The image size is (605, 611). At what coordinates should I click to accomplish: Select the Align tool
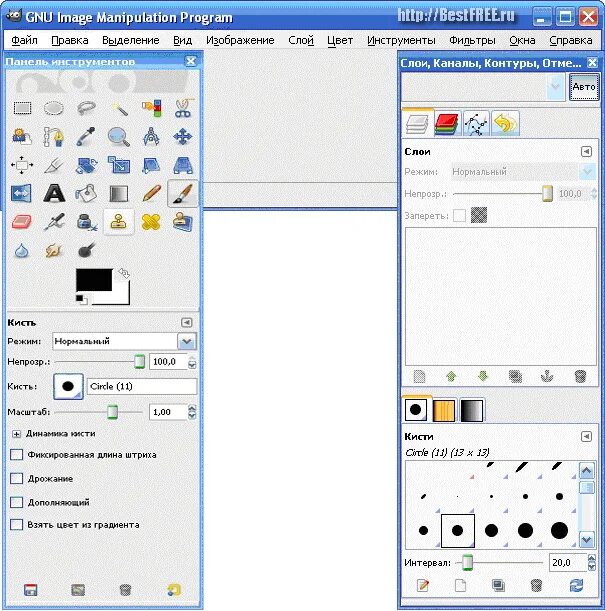click(22, 165)
